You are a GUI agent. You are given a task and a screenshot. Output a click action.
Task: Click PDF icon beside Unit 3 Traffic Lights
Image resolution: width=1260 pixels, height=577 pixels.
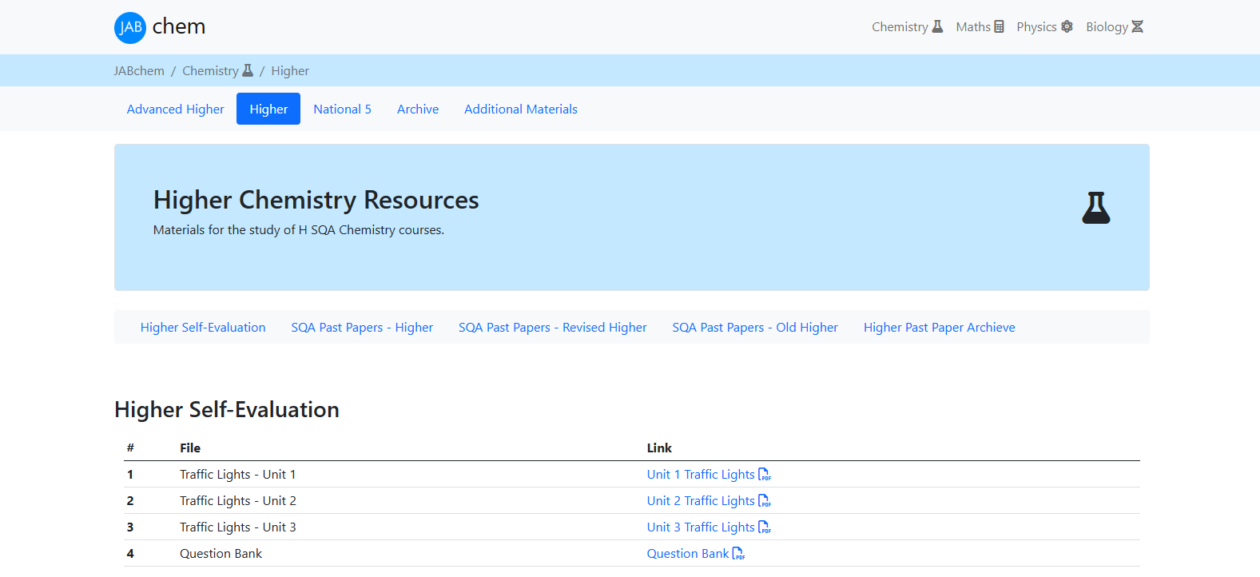[x=765, y=527]
